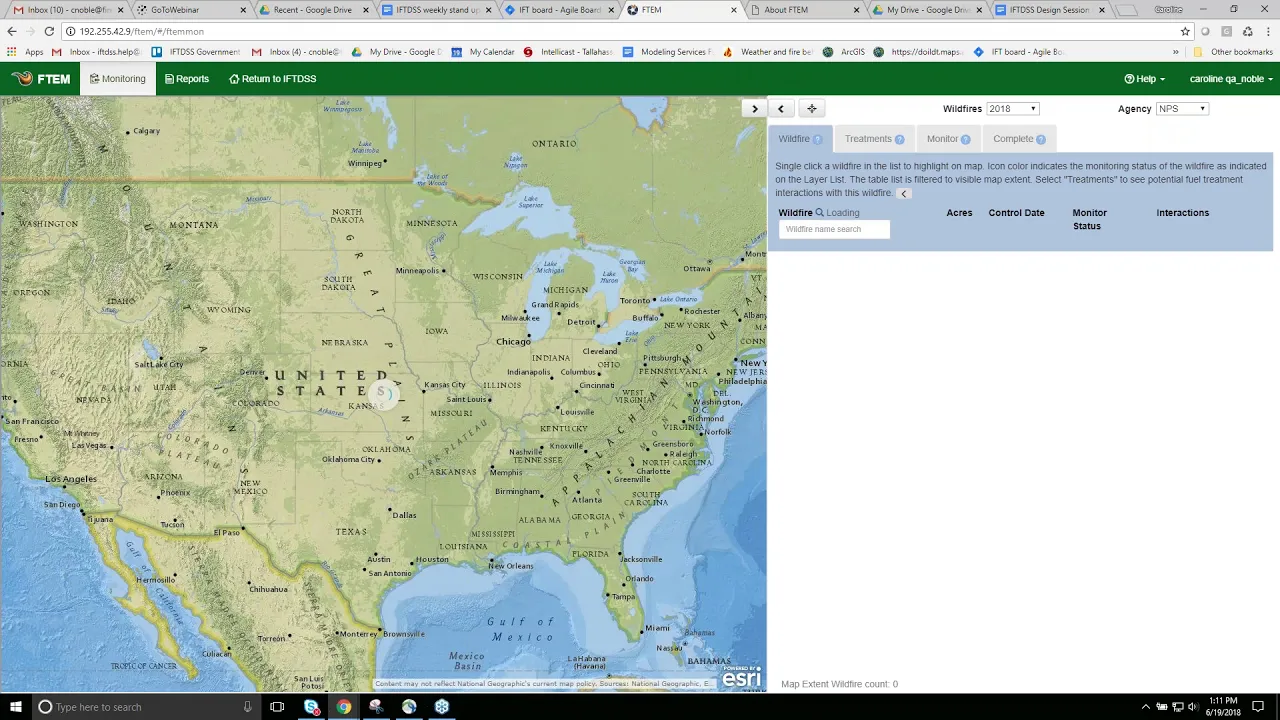1280x720 pixels.
Task: Click the help icon on Wildfire tab
Action: pyautogui.click(x=817, y=140)
